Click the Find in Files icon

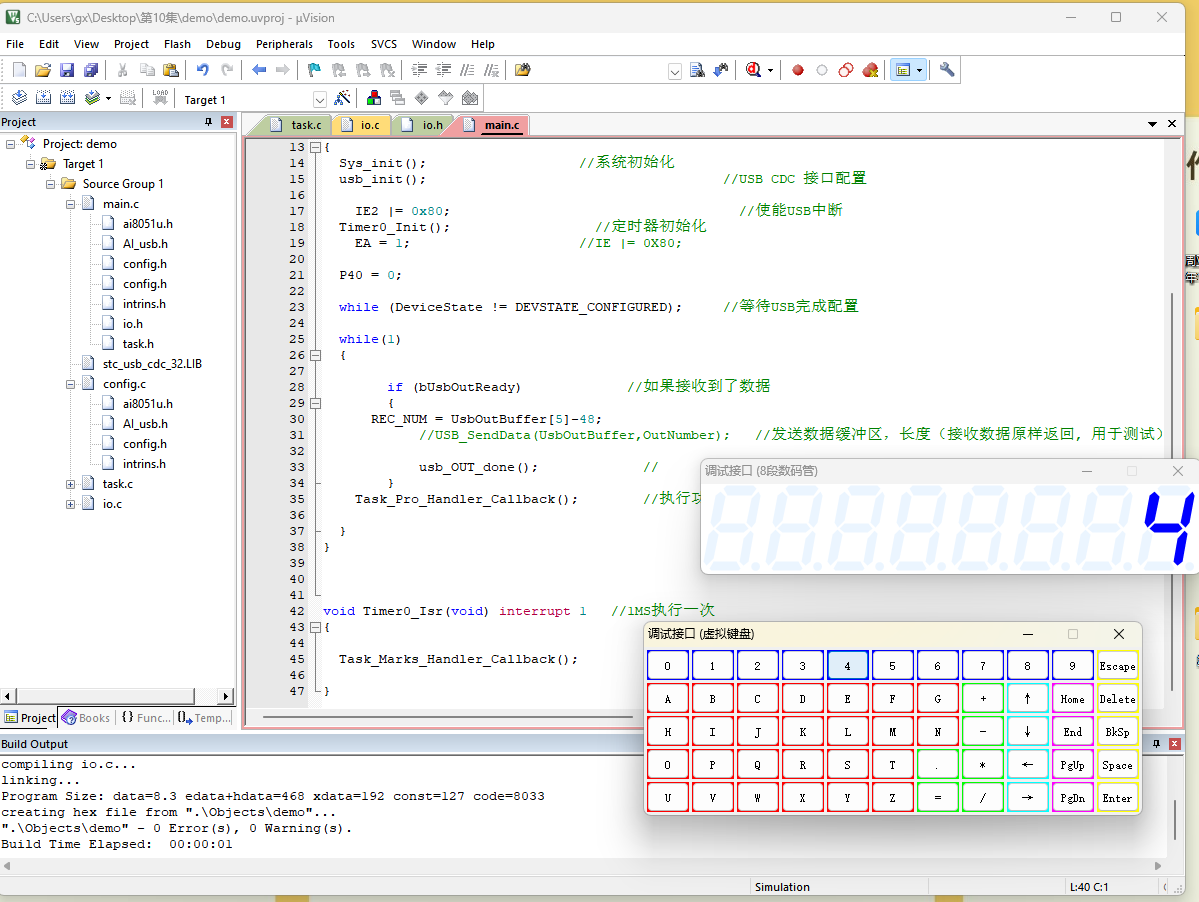pos(522,70)
